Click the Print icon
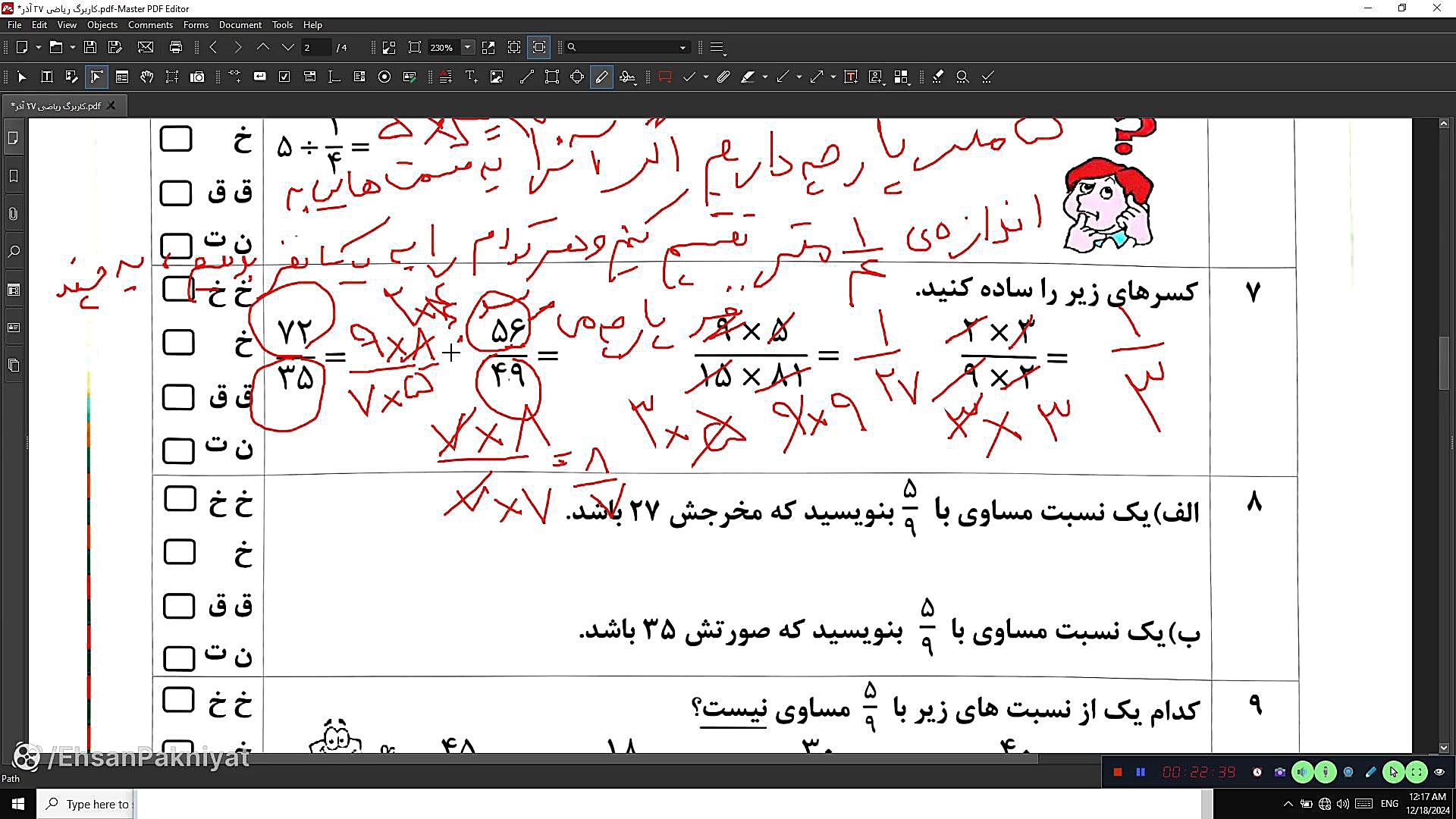1456x819 pixels. pyautogui.click(x=176, y=47)
